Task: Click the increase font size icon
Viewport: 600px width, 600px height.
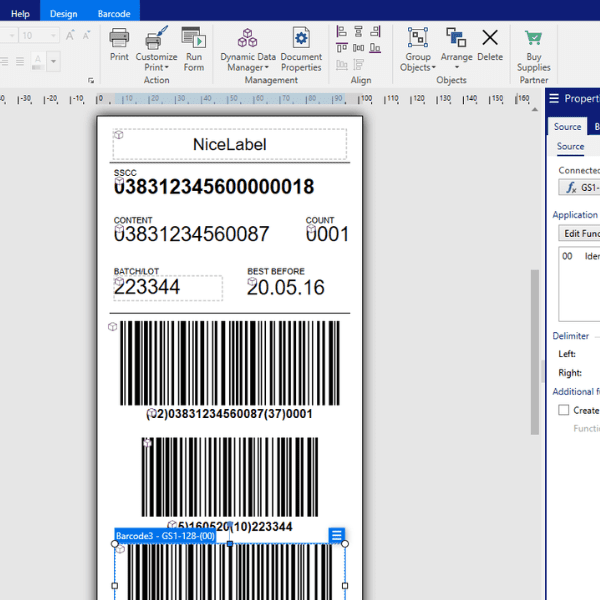Action: pos(70,35)
